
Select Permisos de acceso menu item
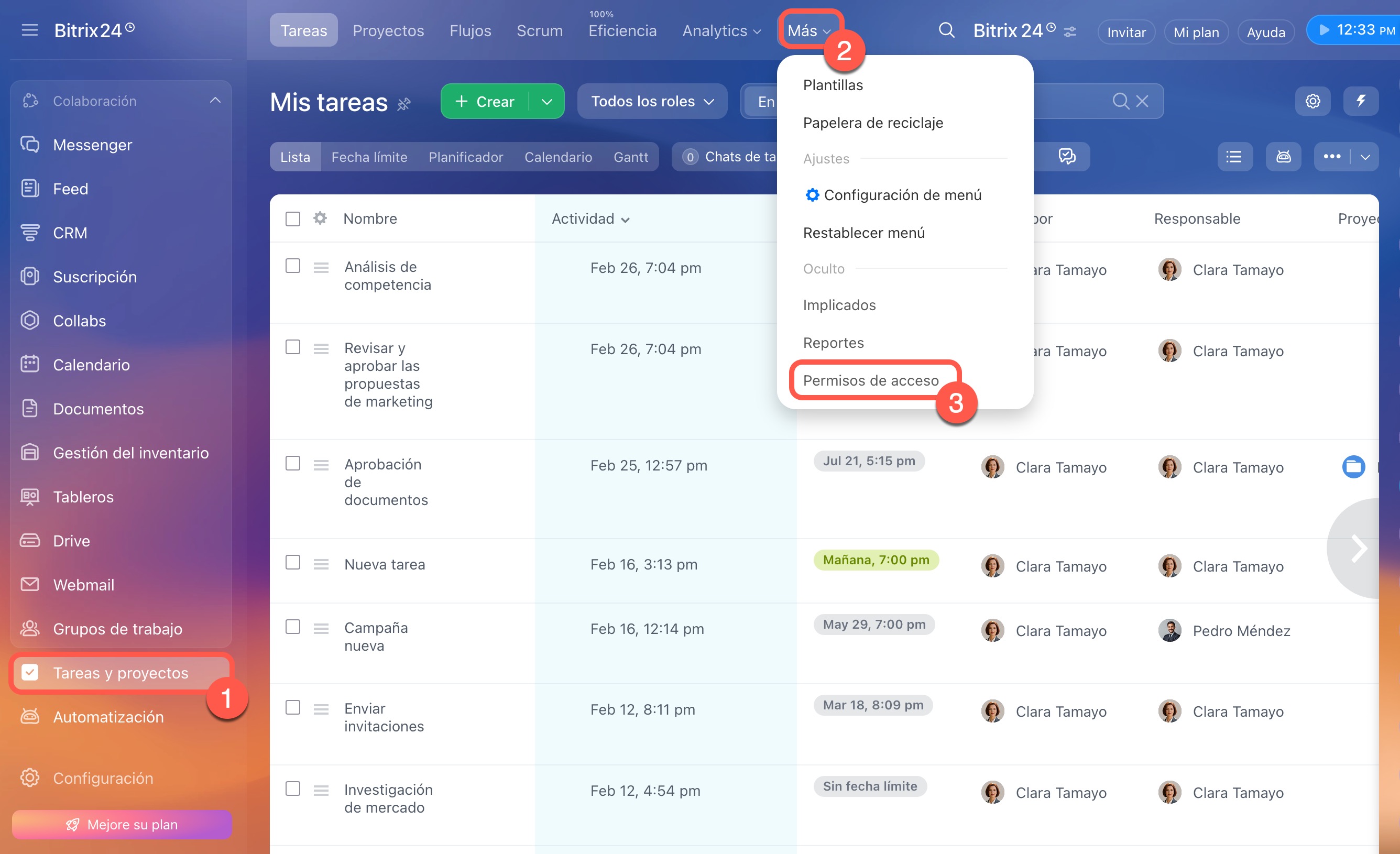point(870,380)
